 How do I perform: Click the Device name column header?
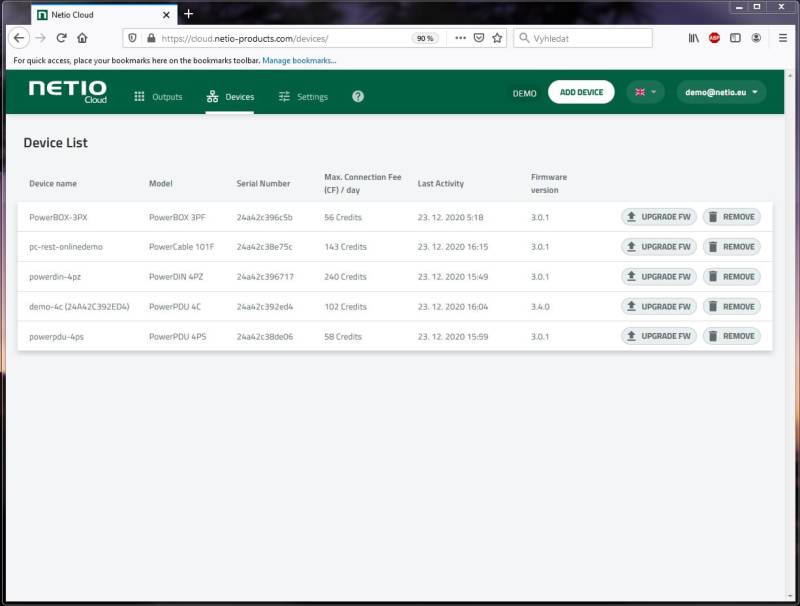click(x=53, y=184)
